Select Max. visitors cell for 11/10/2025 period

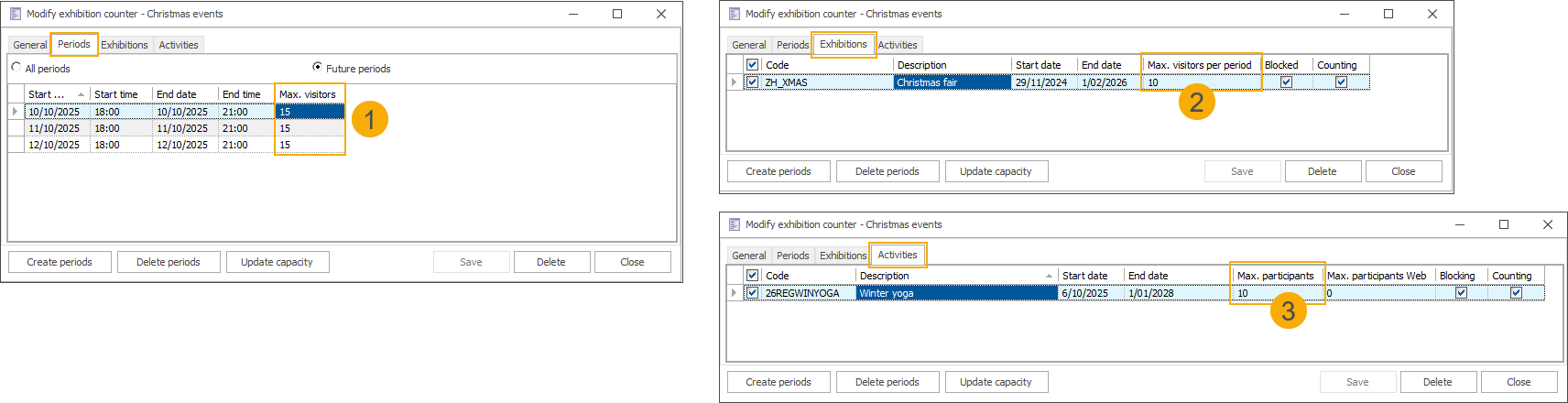point(310,128)
